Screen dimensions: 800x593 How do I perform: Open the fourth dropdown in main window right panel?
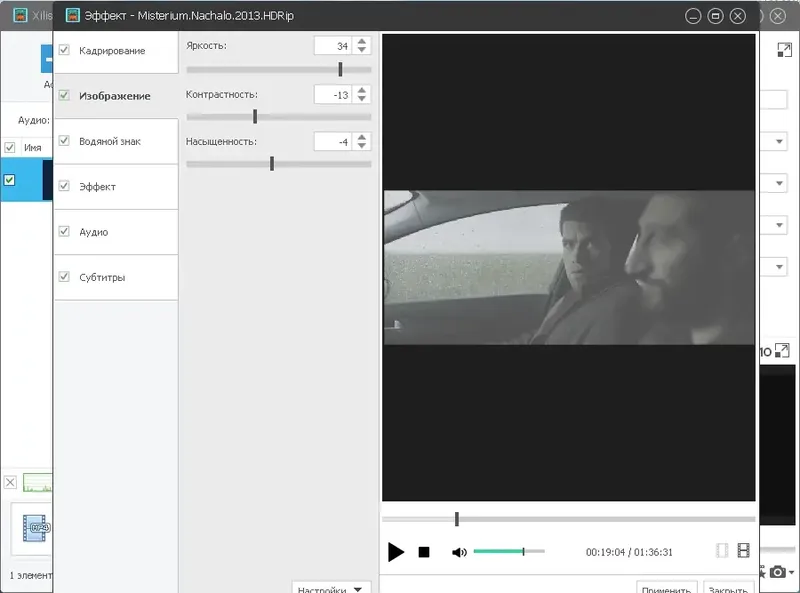(779, 267)
